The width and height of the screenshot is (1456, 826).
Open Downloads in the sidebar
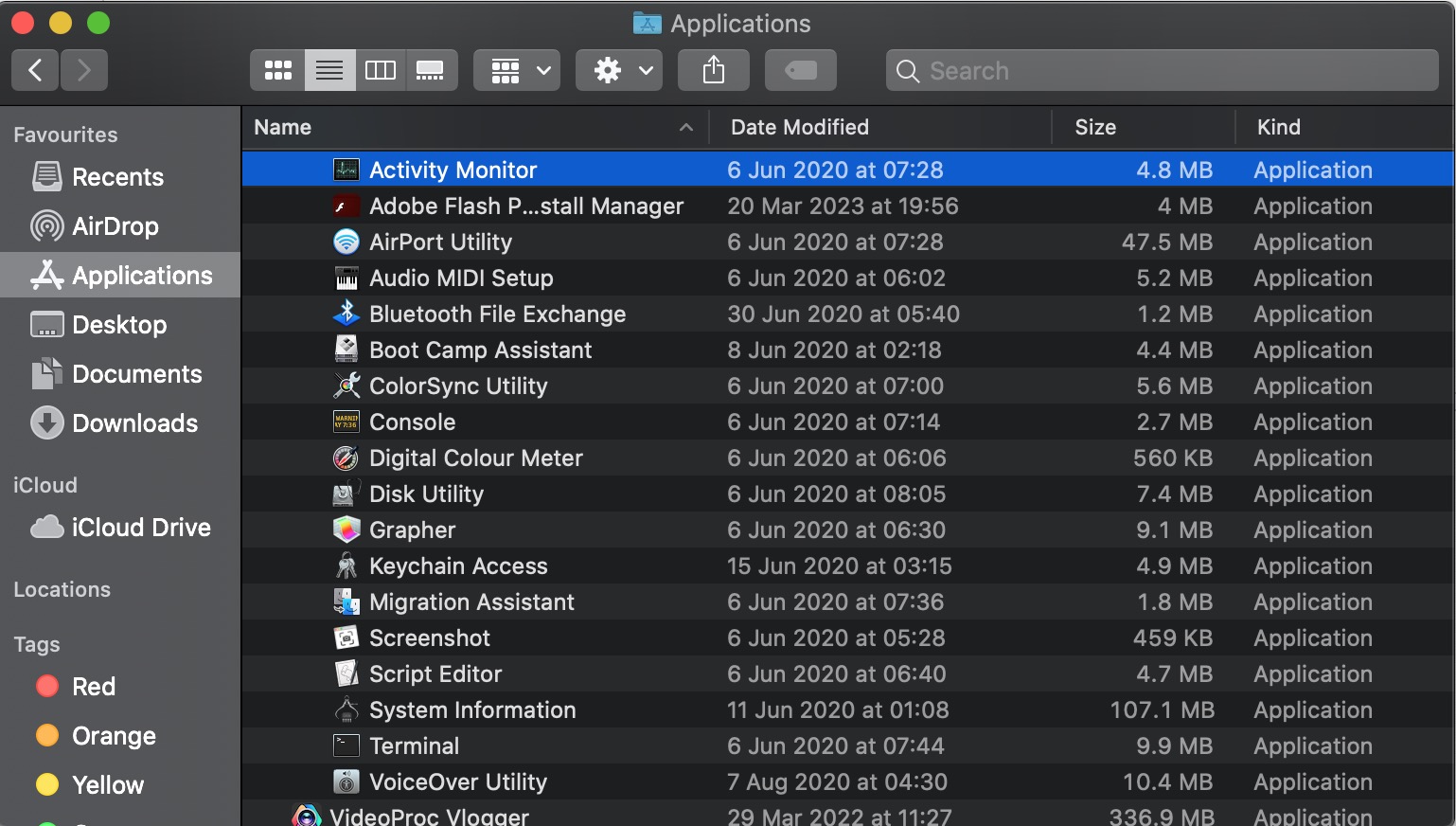tap(120, 423)
